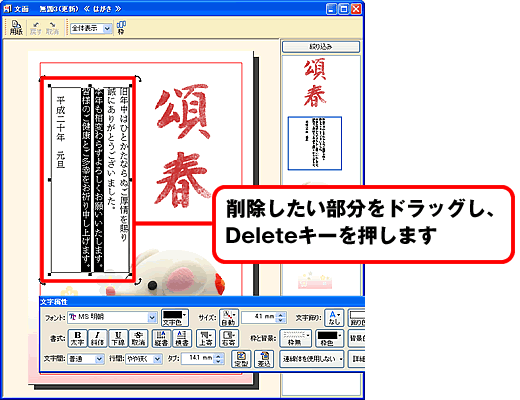Toggle italic 斜体 formatting

pyautogui.click(x=97, y=338)
